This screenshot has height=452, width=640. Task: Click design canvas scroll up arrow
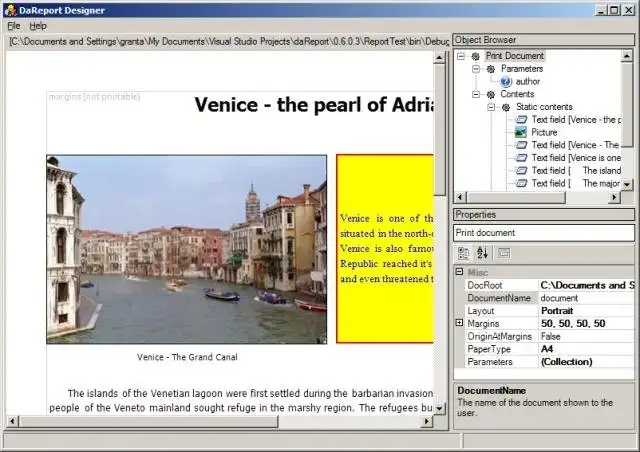[x=439, y=58]
